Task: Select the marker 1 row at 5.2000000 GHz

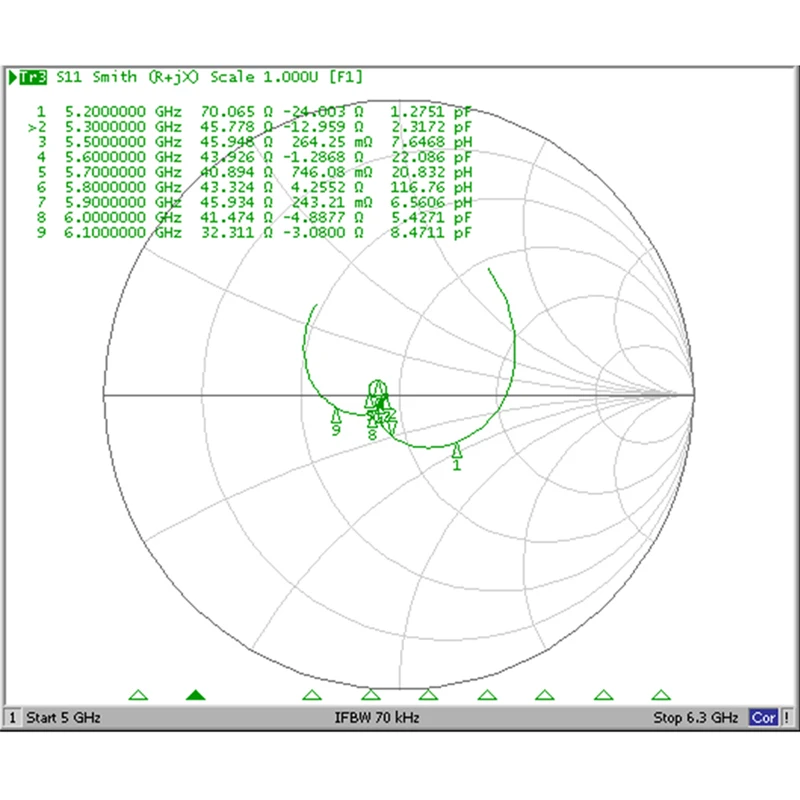Action: click(253, 112)
